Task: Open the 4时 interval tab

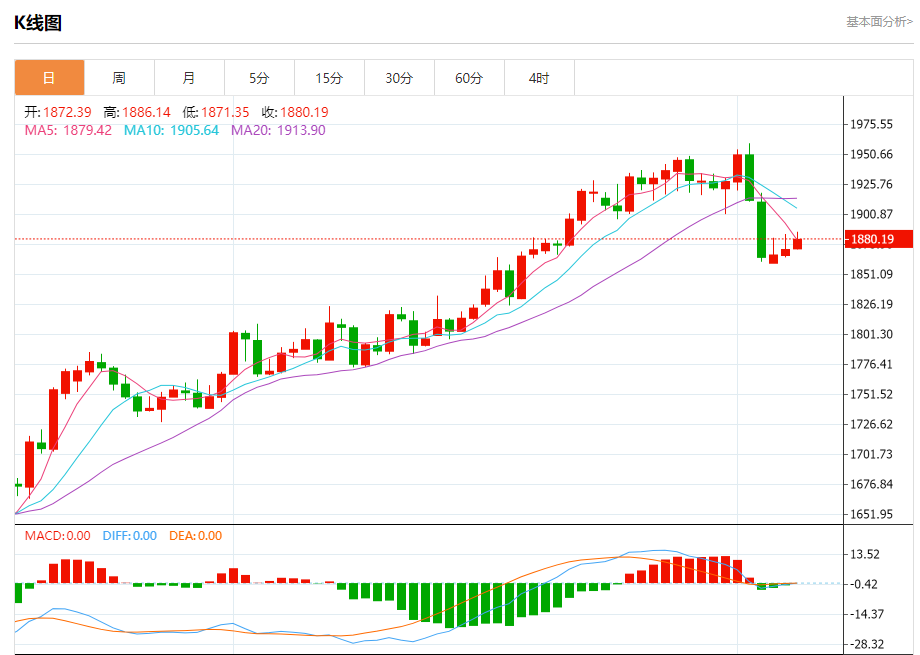Action: coord(539,77)
